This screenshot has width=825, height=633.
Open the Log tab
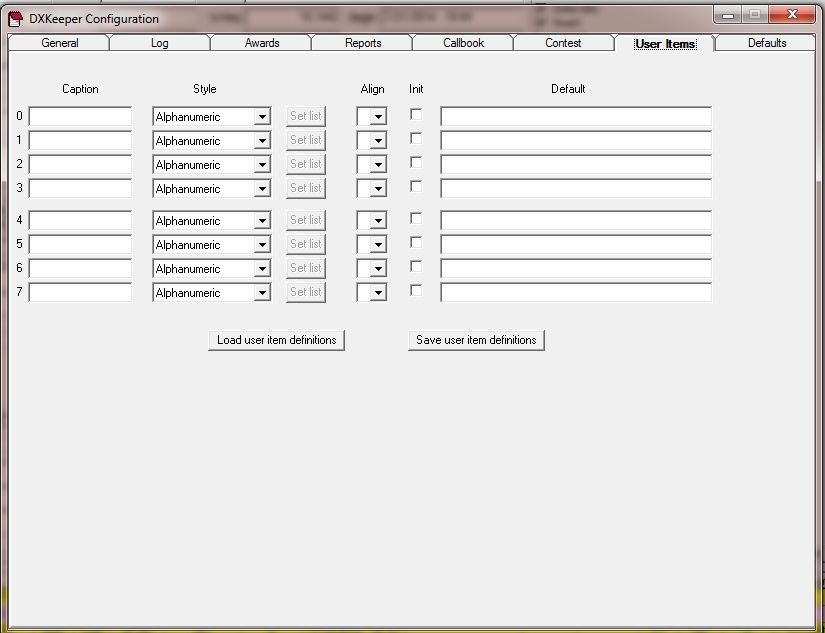point(159,43)
